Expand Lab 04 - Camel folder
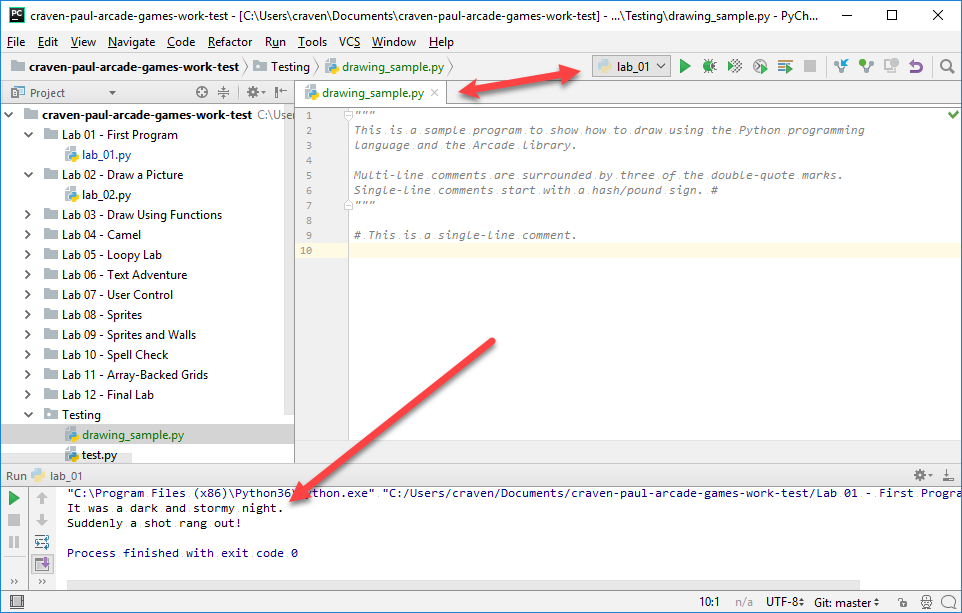This screenshot has width=962, height=613. click(x=28, y=235)
